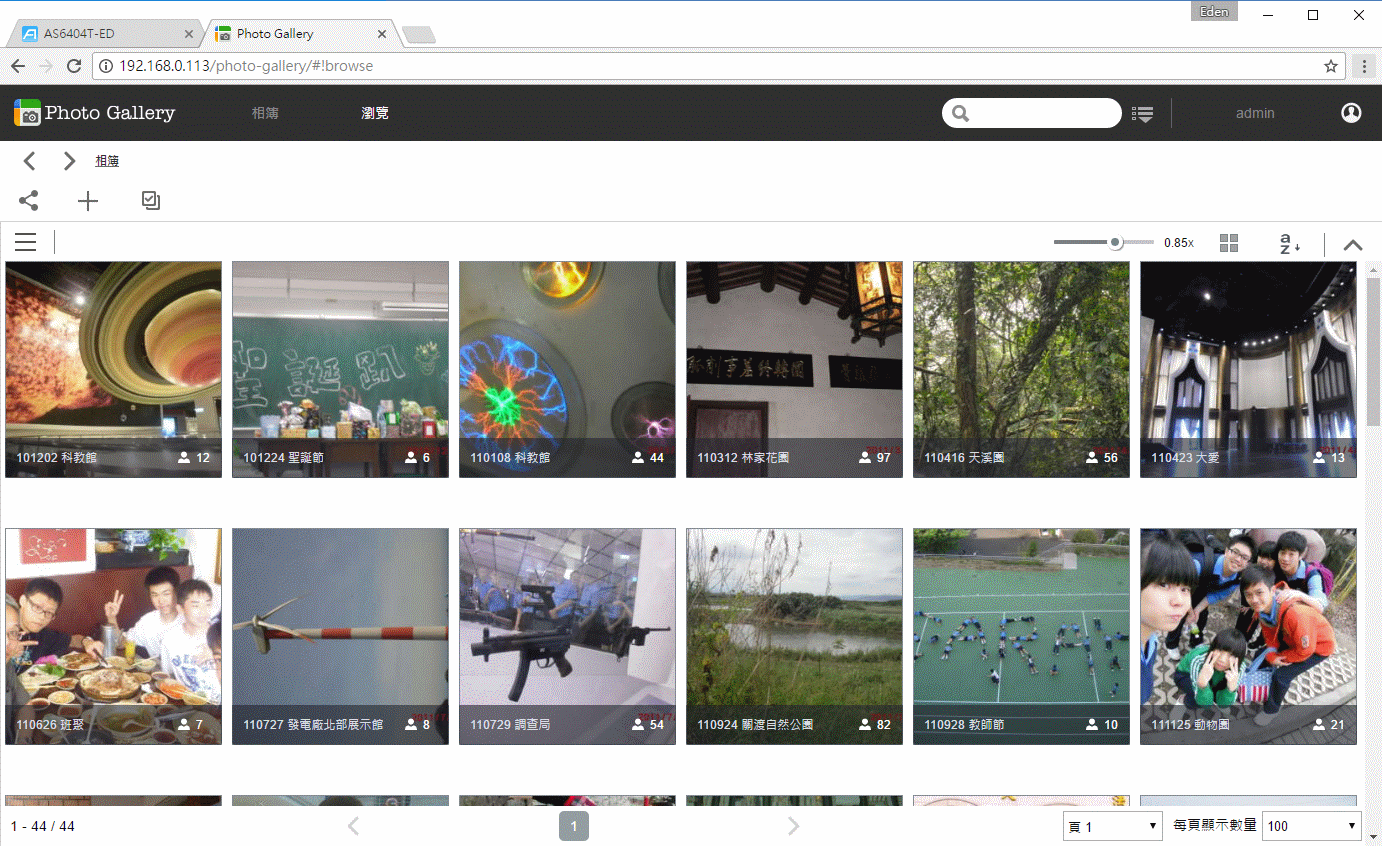Reload the page
This screenshot has width=1382, height=846.
coord(73,66)
